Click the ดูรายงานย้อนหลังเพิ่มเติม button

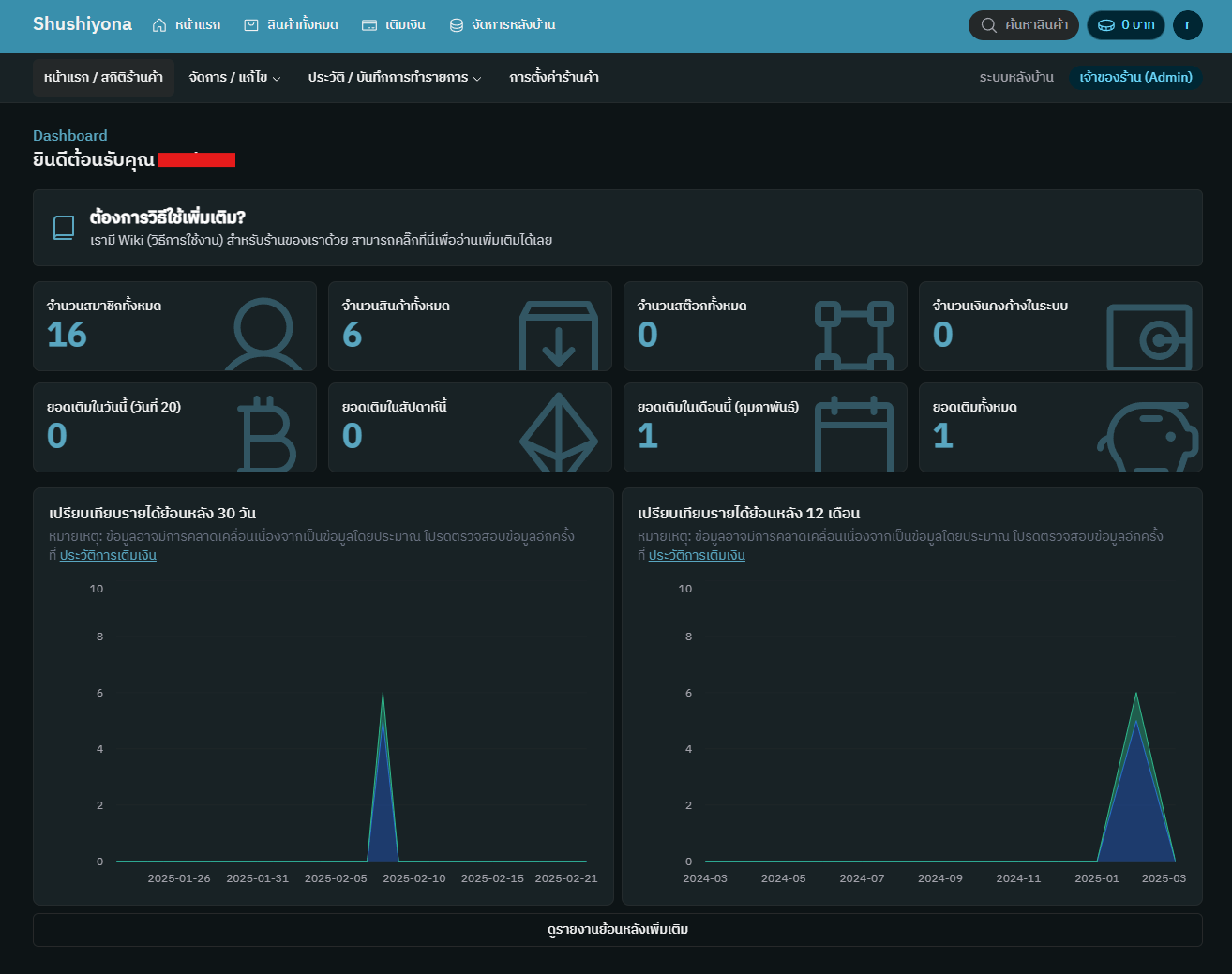617,930
